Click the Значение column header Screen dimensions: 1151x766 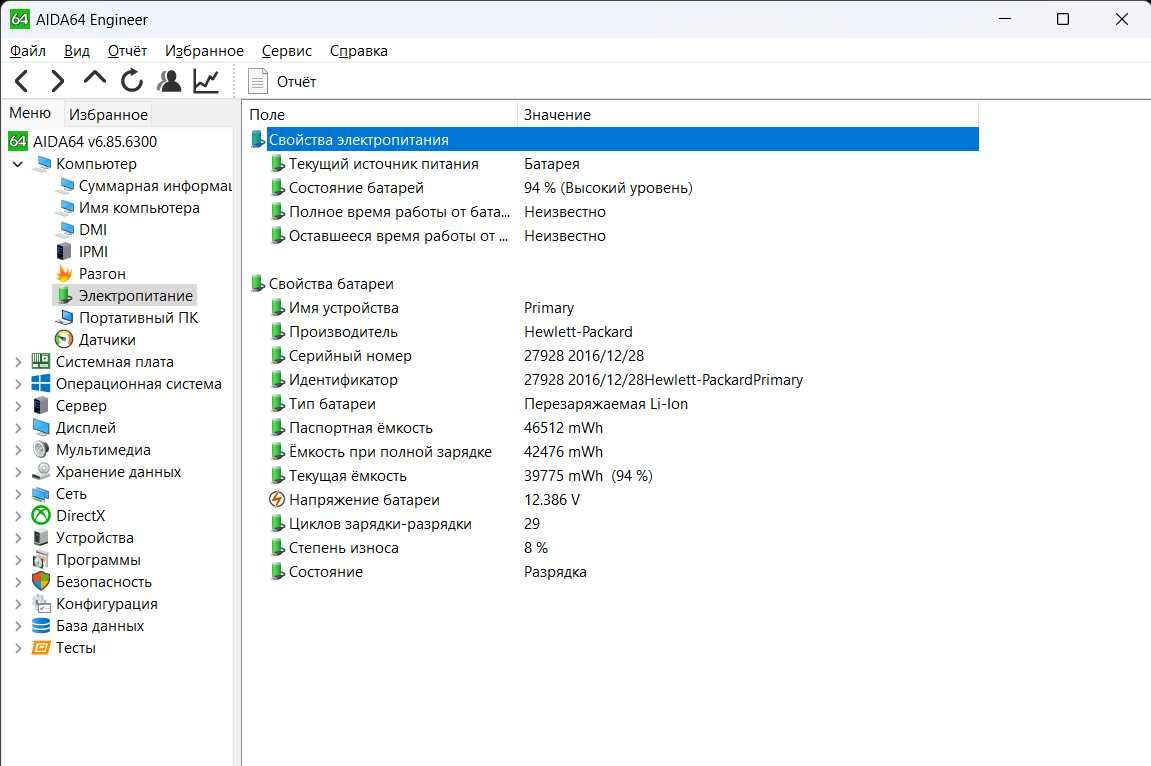pos(748,114)
